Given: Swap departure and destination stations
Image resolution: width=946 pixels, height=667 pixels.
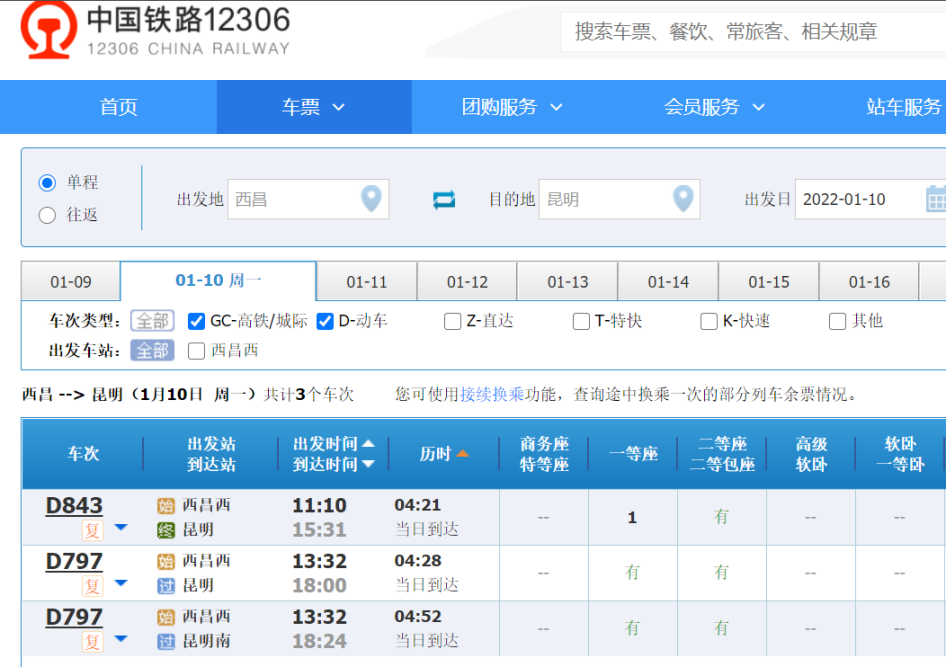Looking at the screenshot, I should 444,200.
